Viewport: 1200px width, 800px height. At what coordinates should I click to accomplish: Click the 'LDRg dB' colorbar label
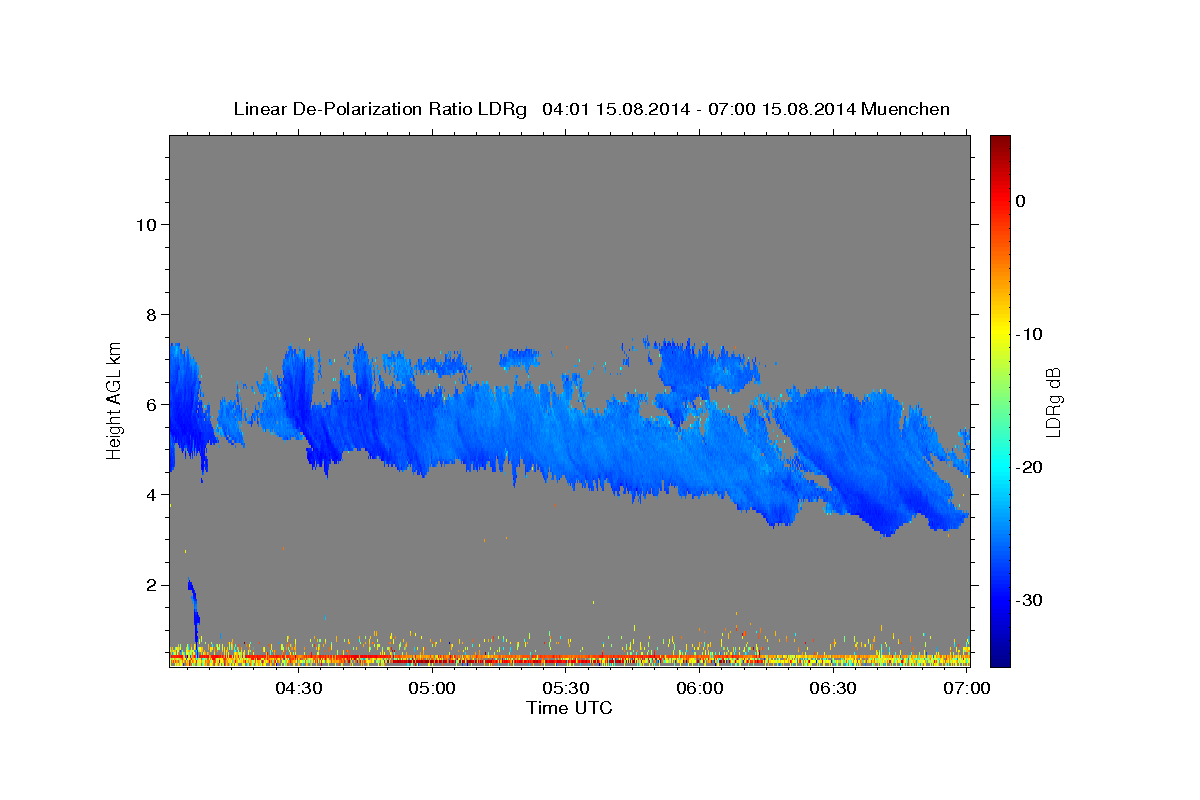1053,402
